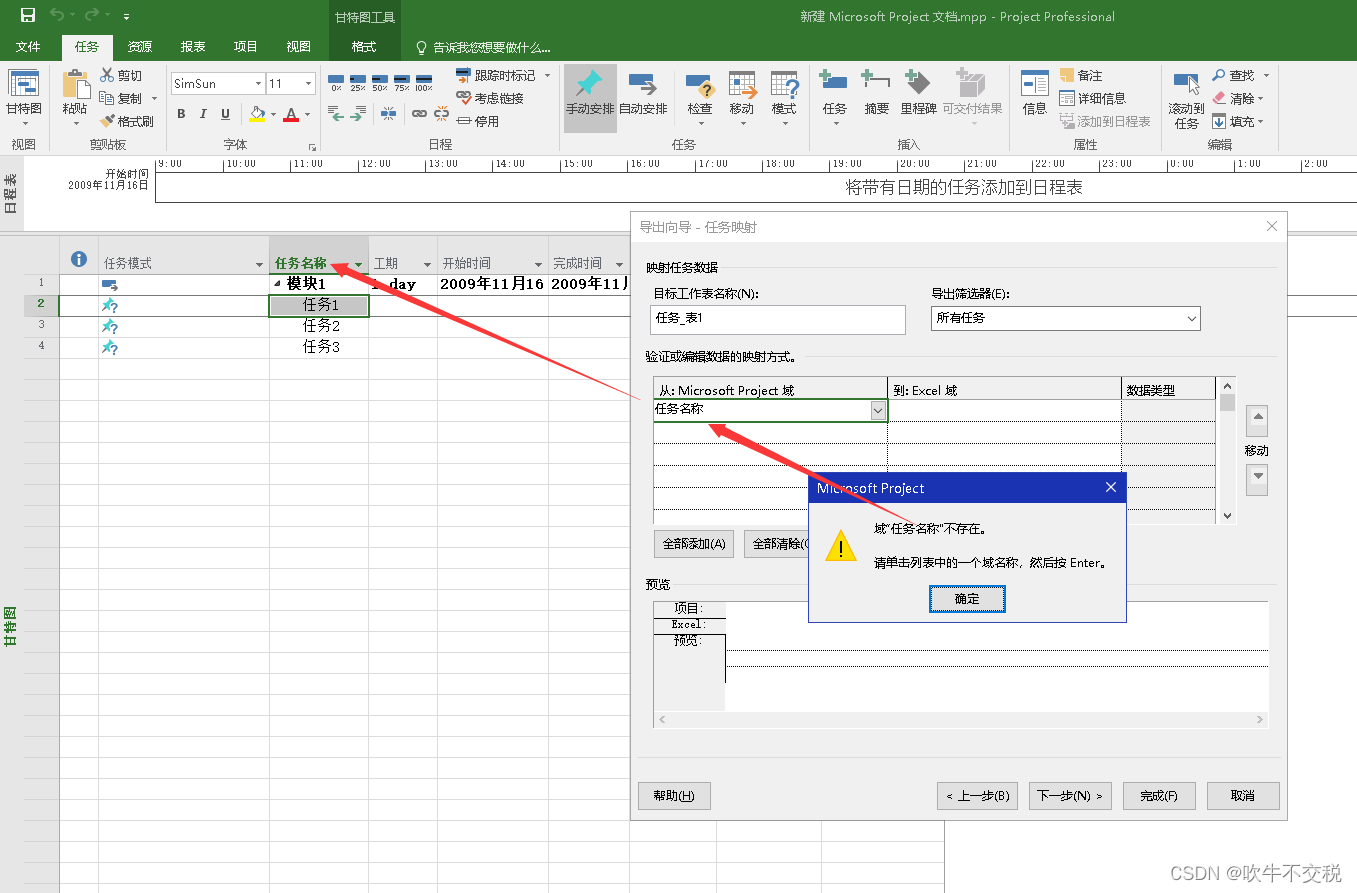The image size is (1357, 893).
Task: Switch to the 格式 (Format) tab
Action: pos(364,47)
